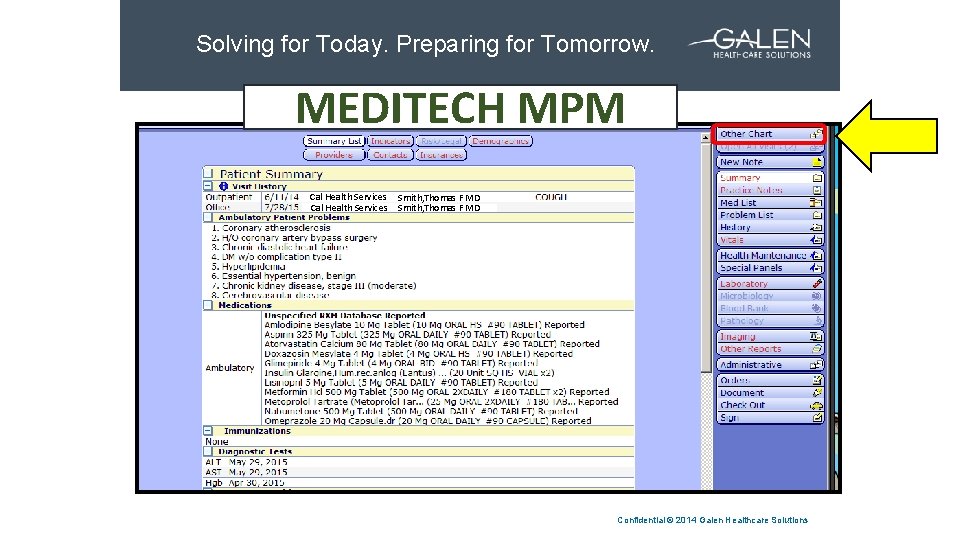Click the greyed Open All Visits button

(770, 148)
